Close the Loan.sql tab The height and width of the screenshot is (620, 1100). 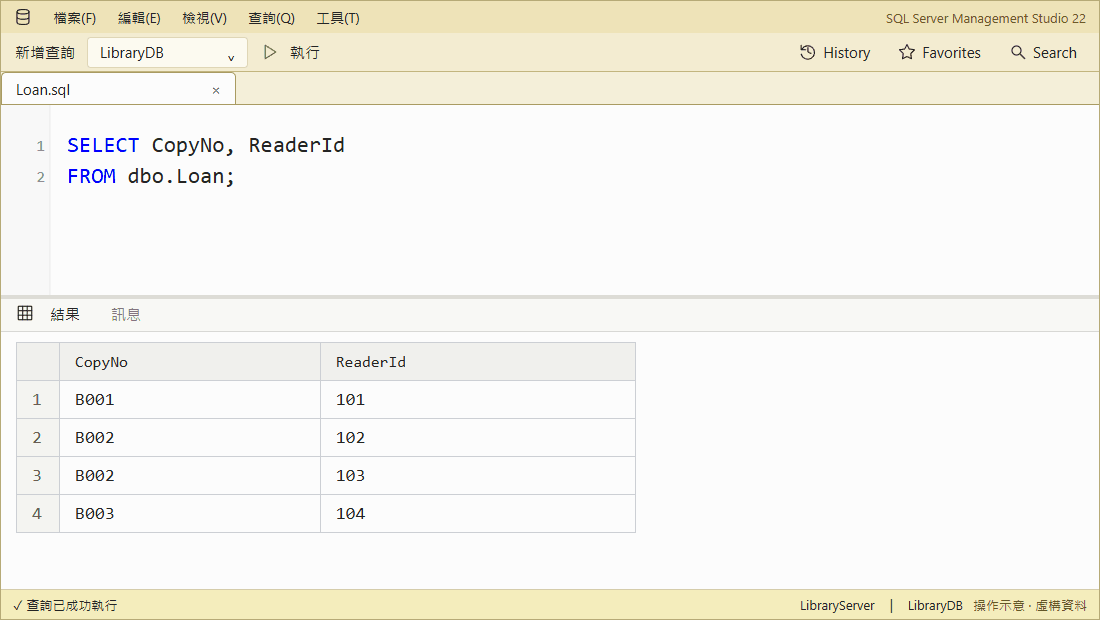216,90
